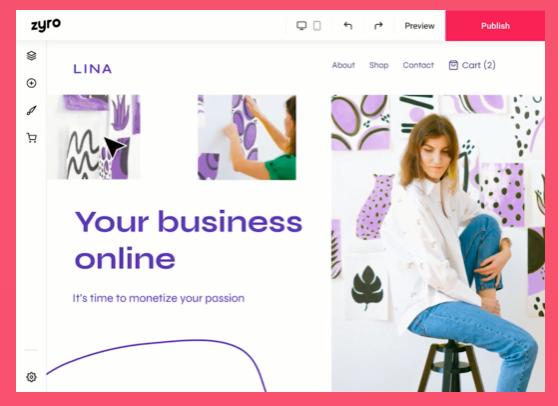Click the redo arrow

(x=378, y=26)
